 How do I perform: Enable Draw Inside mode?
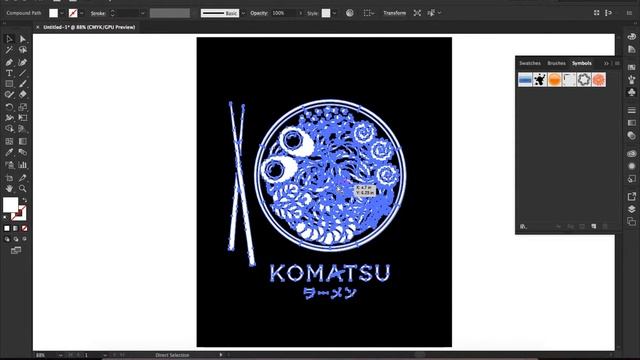(24, 239)
